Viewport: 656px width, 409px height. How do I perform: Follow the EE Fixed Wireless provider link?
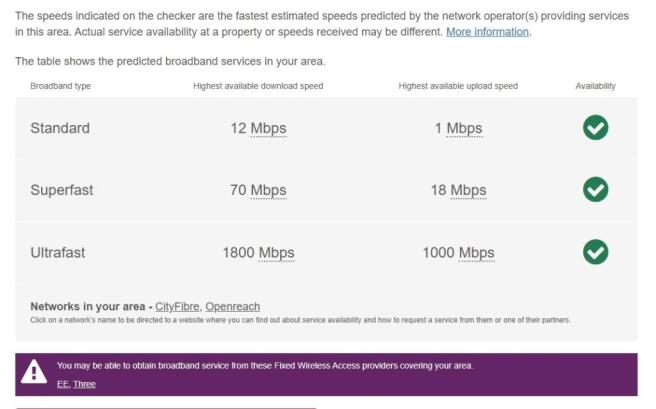click(x=63, y=384)
